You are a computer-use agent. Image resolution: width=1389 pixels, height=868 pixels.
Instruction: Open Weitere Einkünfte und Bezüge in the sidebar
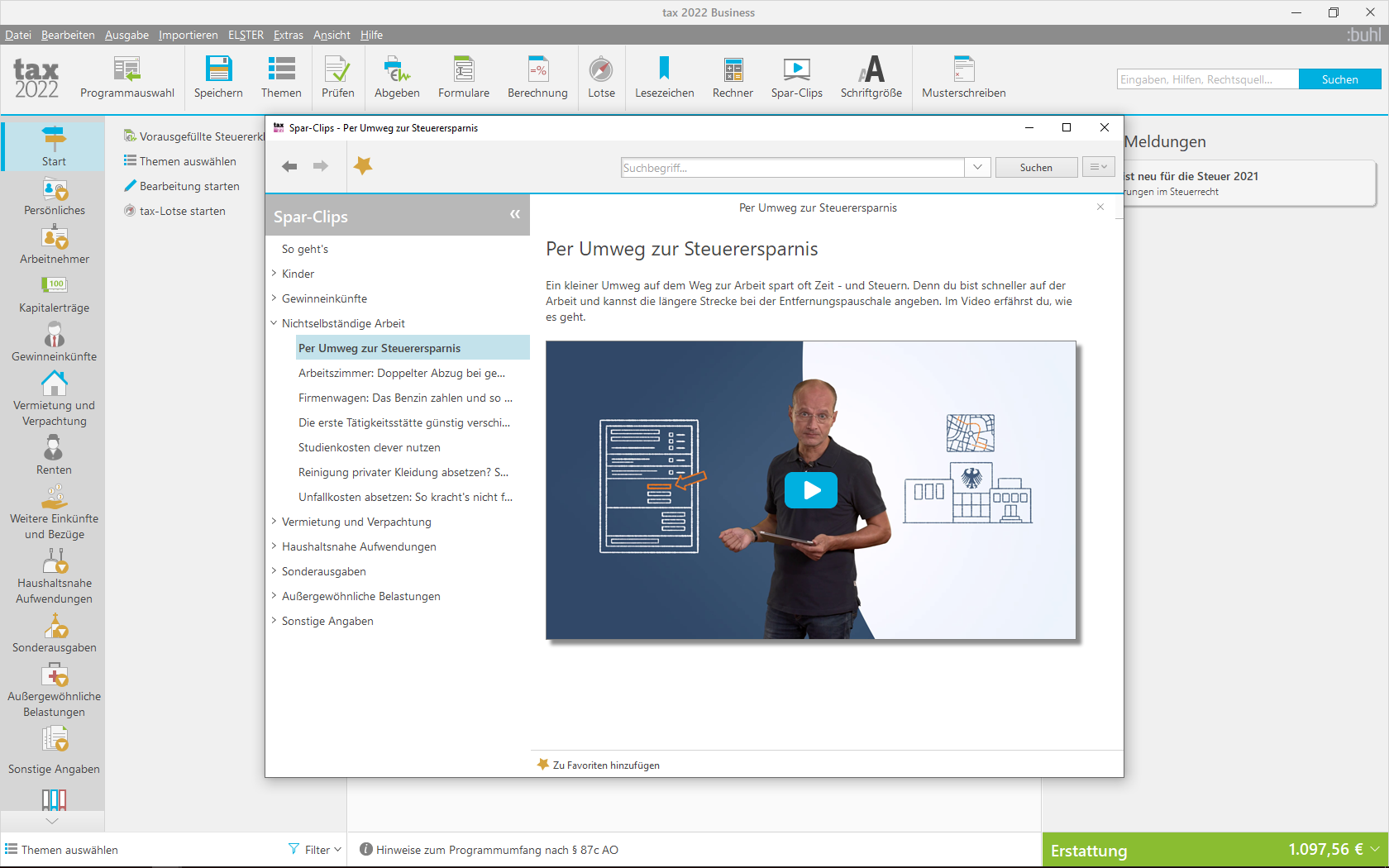pyautogui.click(x=54, y=513)
